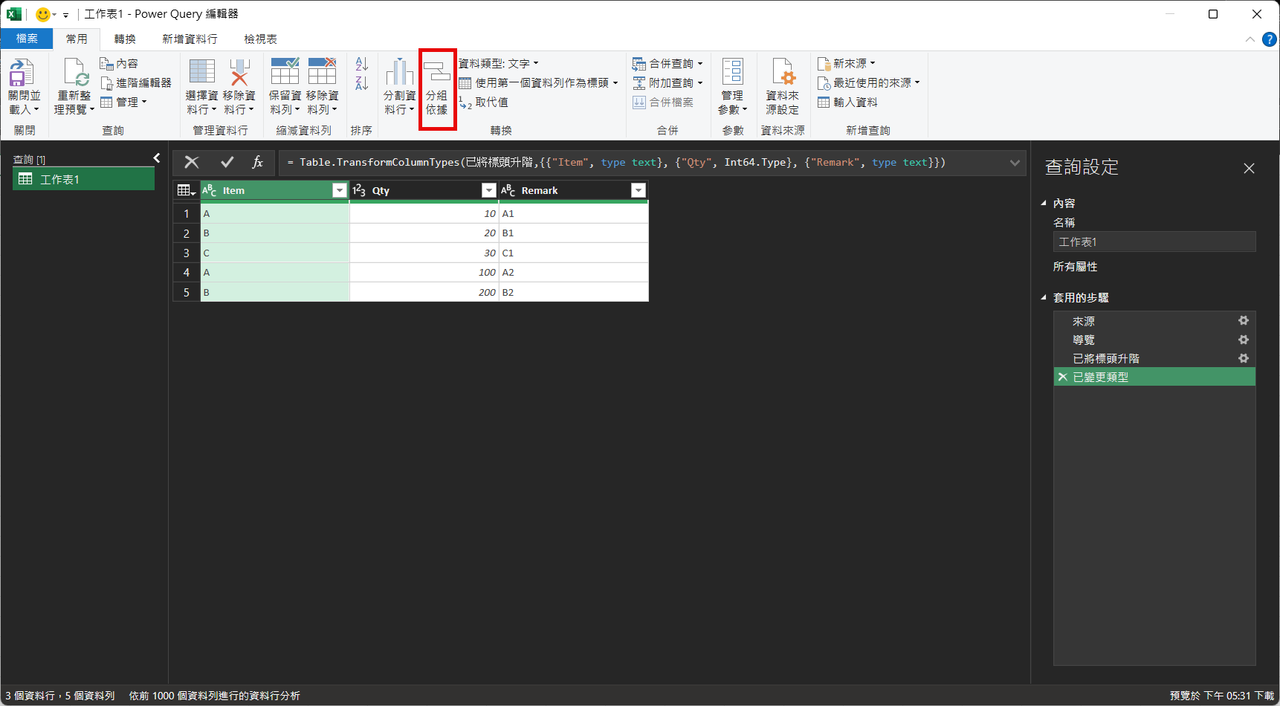Delete the 已變更類型 step with its X
1280x706 pixels.
click(1062, 377)
